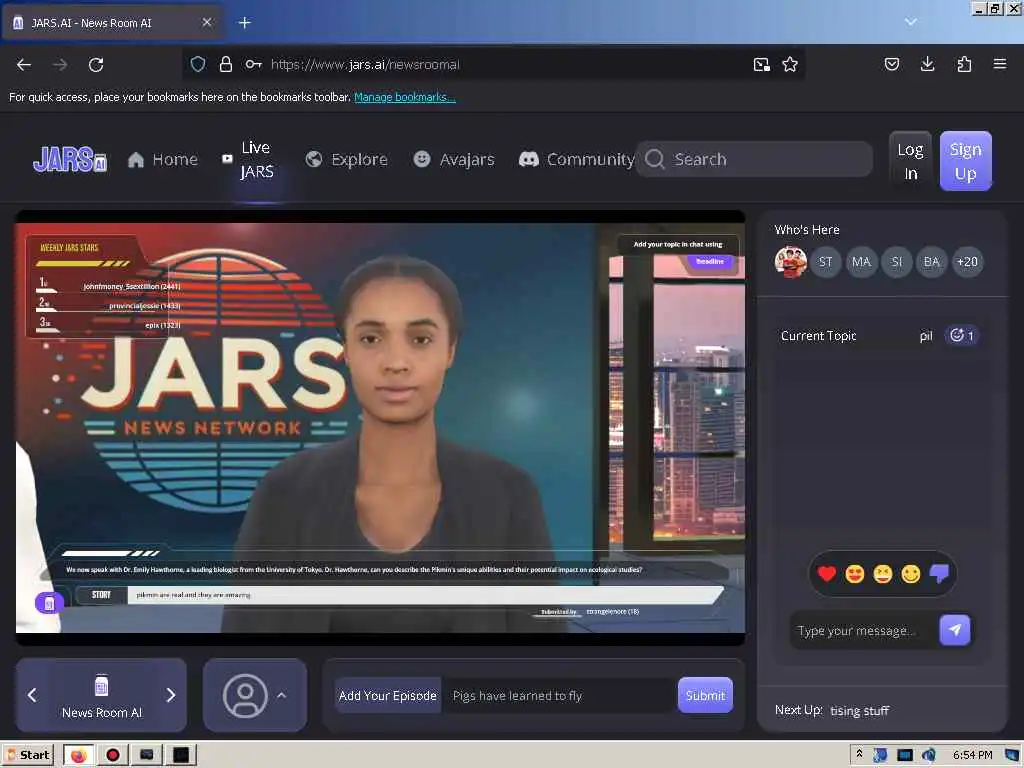
Task: Click the Log In button
Action: 910,161
